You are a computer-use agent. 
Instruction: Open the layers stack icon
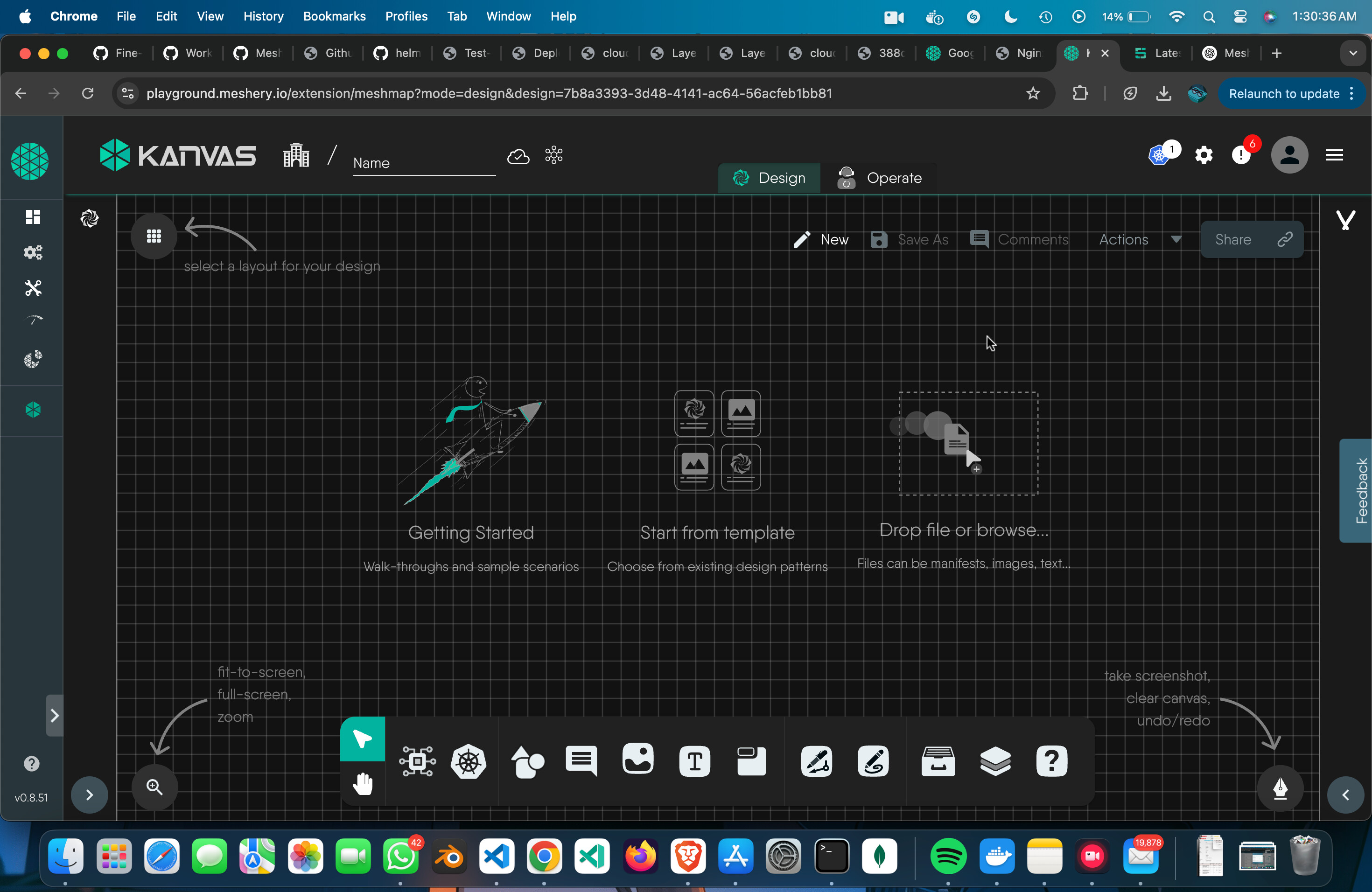tap(995, 761)
